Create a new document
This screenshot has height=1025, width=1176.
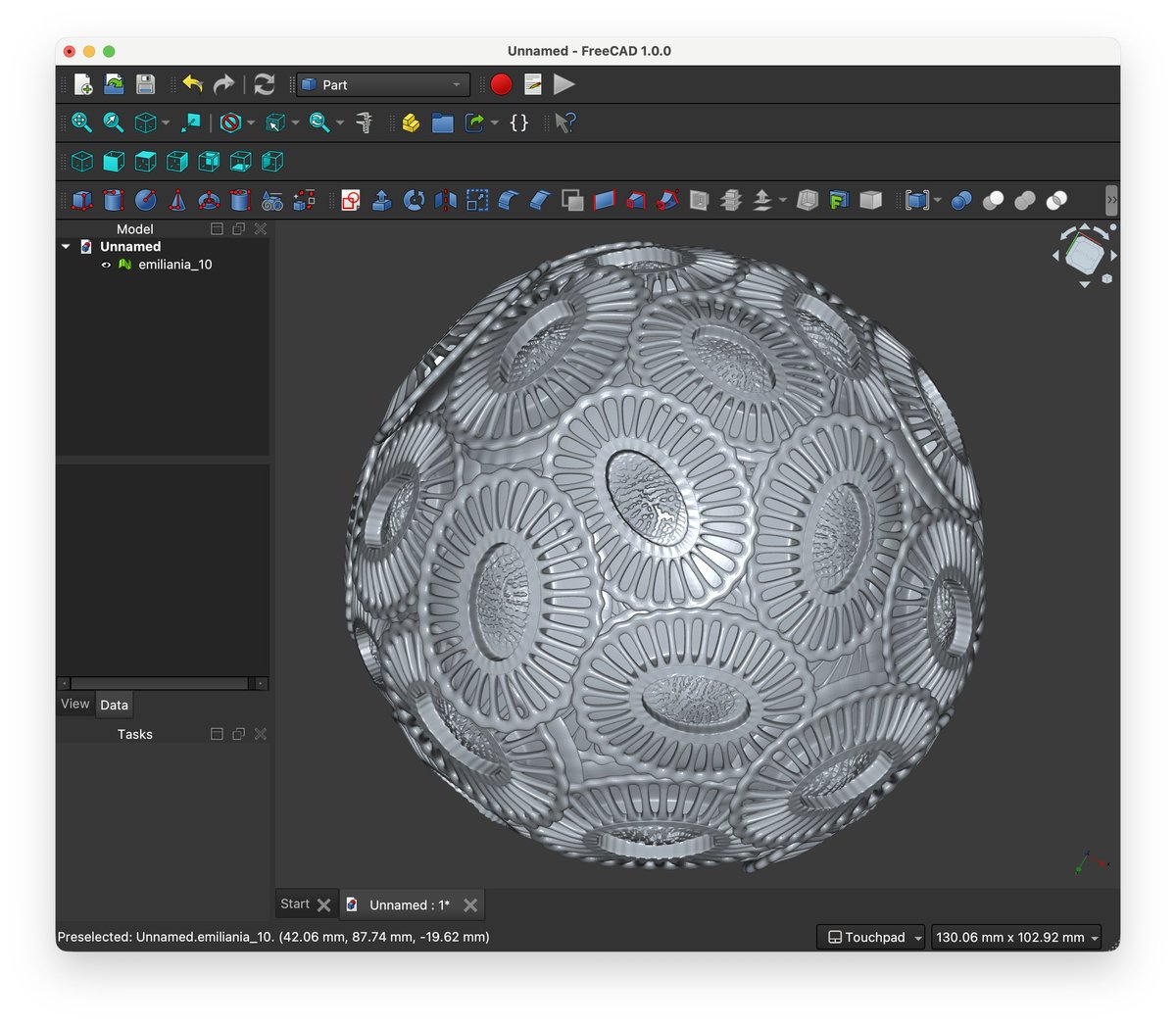[83, 85]
